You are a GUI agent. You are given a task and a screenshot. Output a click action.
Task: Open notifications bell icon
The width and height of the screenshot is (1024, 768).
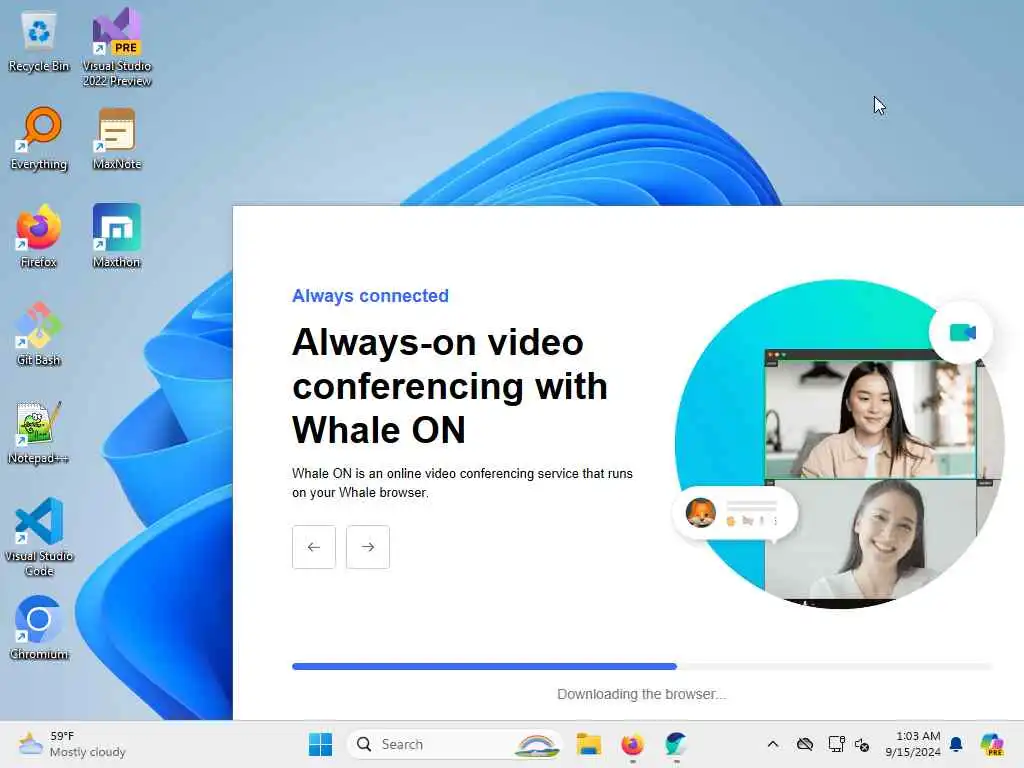coord(956,744)
